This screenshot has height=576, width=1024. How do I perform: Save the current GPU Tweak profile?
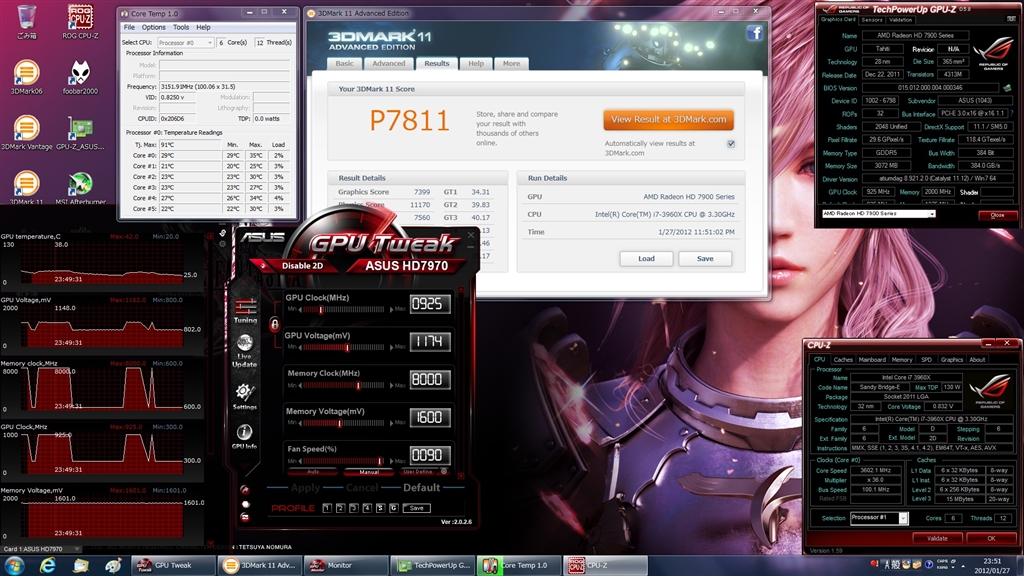click(417, 507)
